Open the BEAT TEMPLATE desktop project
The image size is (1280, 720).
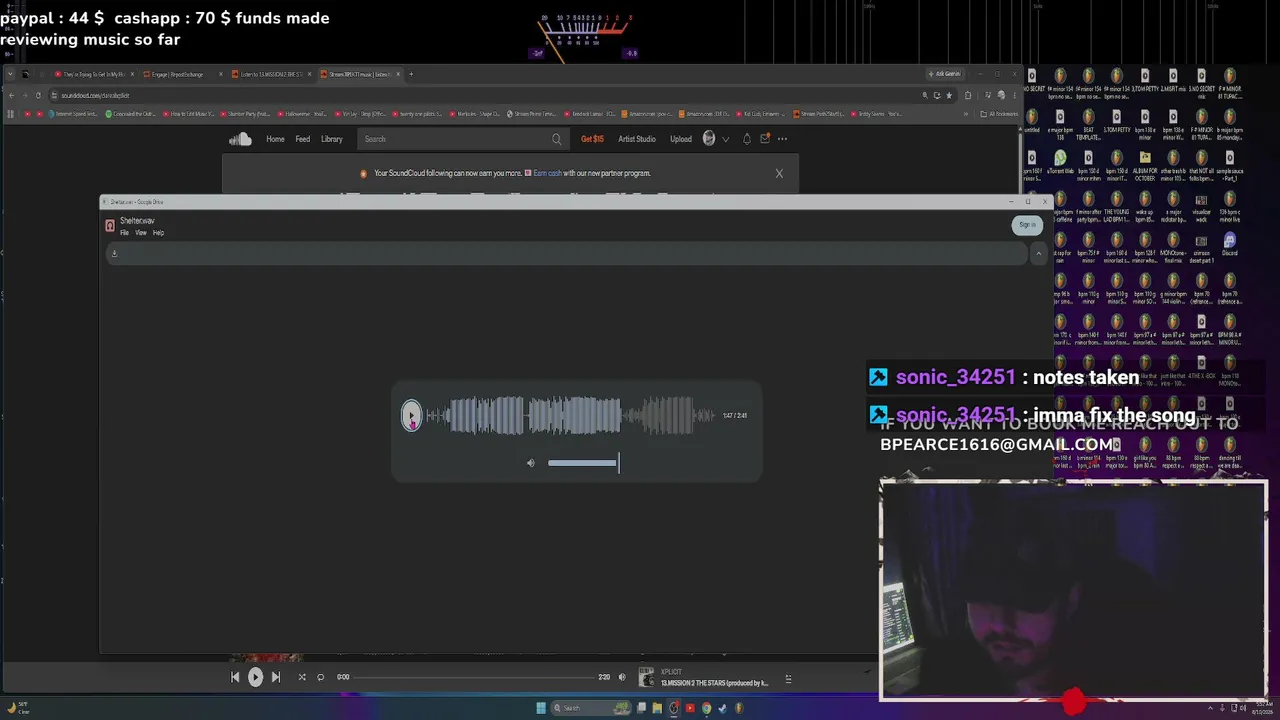coord(1088,122)
